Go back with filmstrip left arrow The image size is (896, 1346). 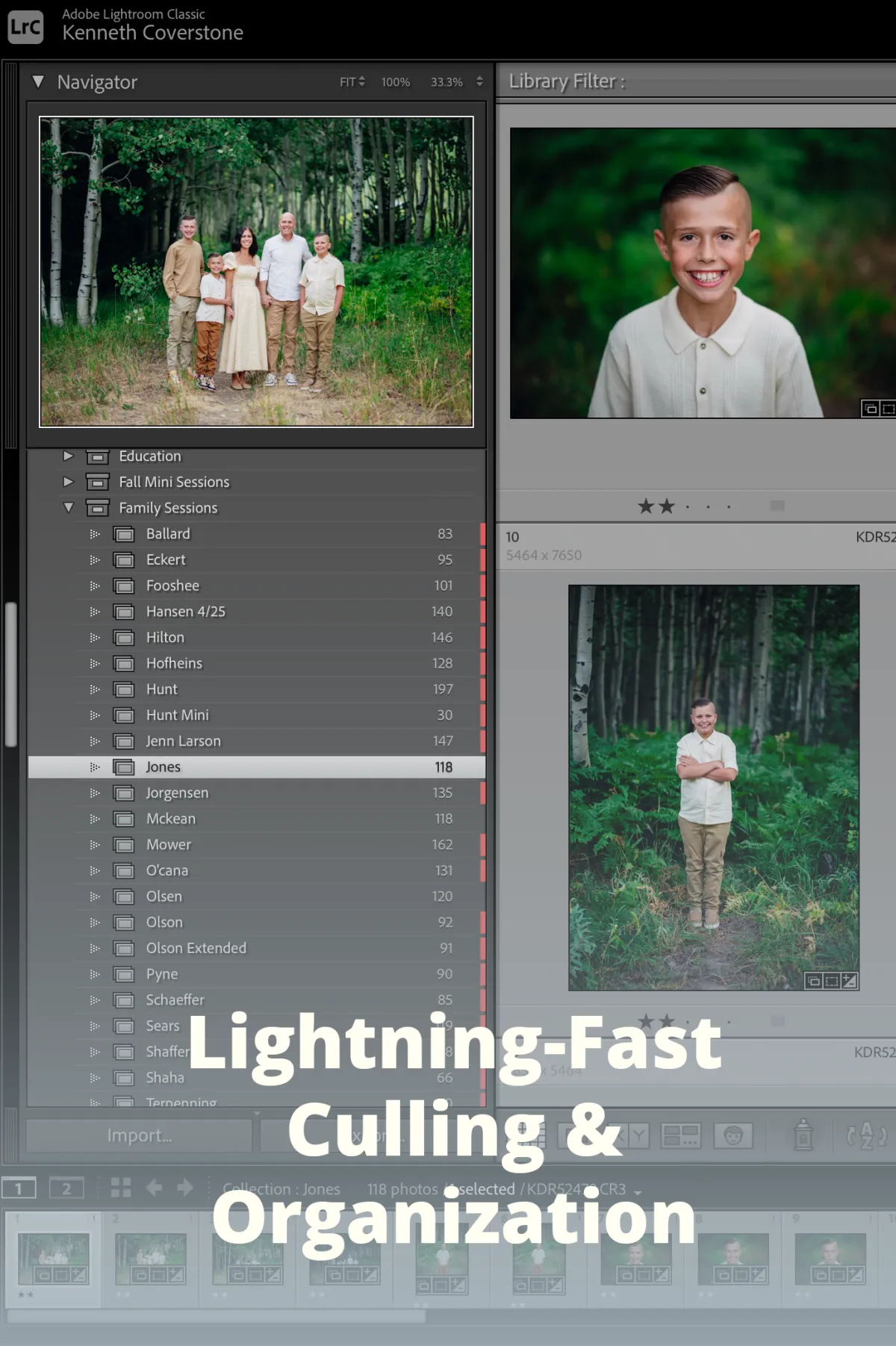(x=154, y=1188)
